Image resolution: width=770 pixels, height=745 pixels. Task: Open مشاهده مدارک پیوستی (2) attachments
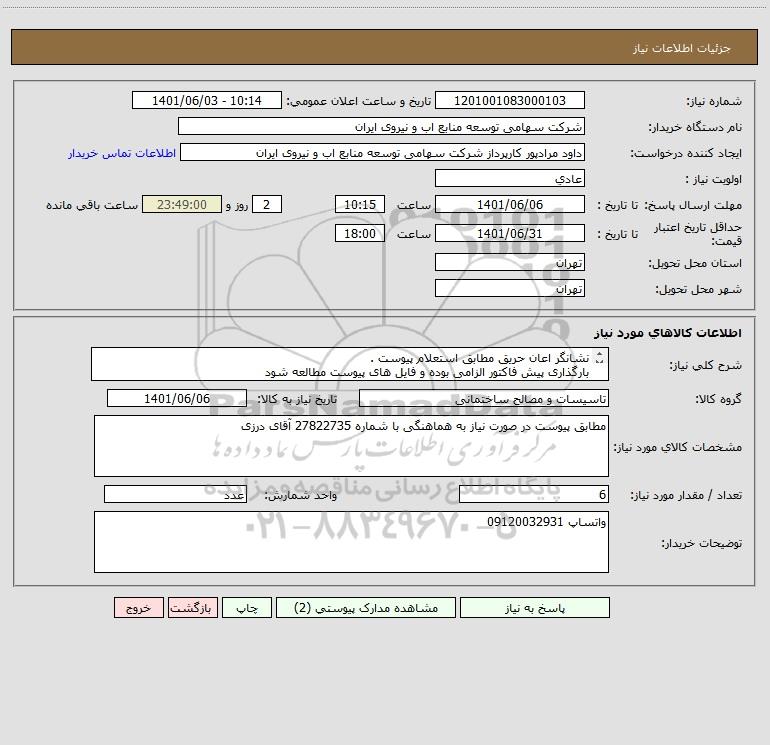366,607
